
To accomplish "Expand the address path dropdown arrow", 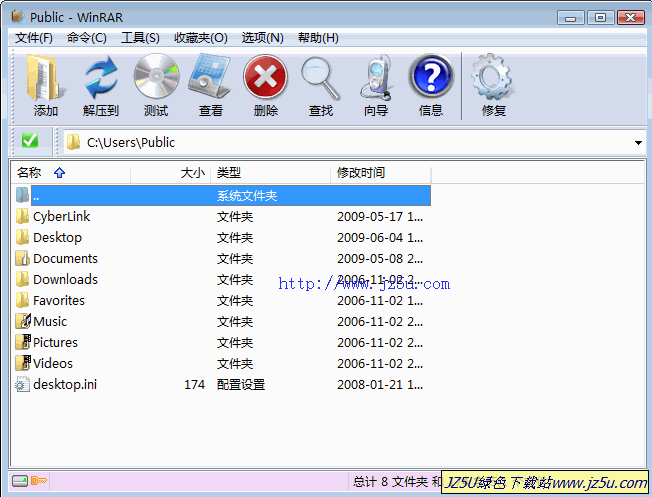I will tap(638, 143).
